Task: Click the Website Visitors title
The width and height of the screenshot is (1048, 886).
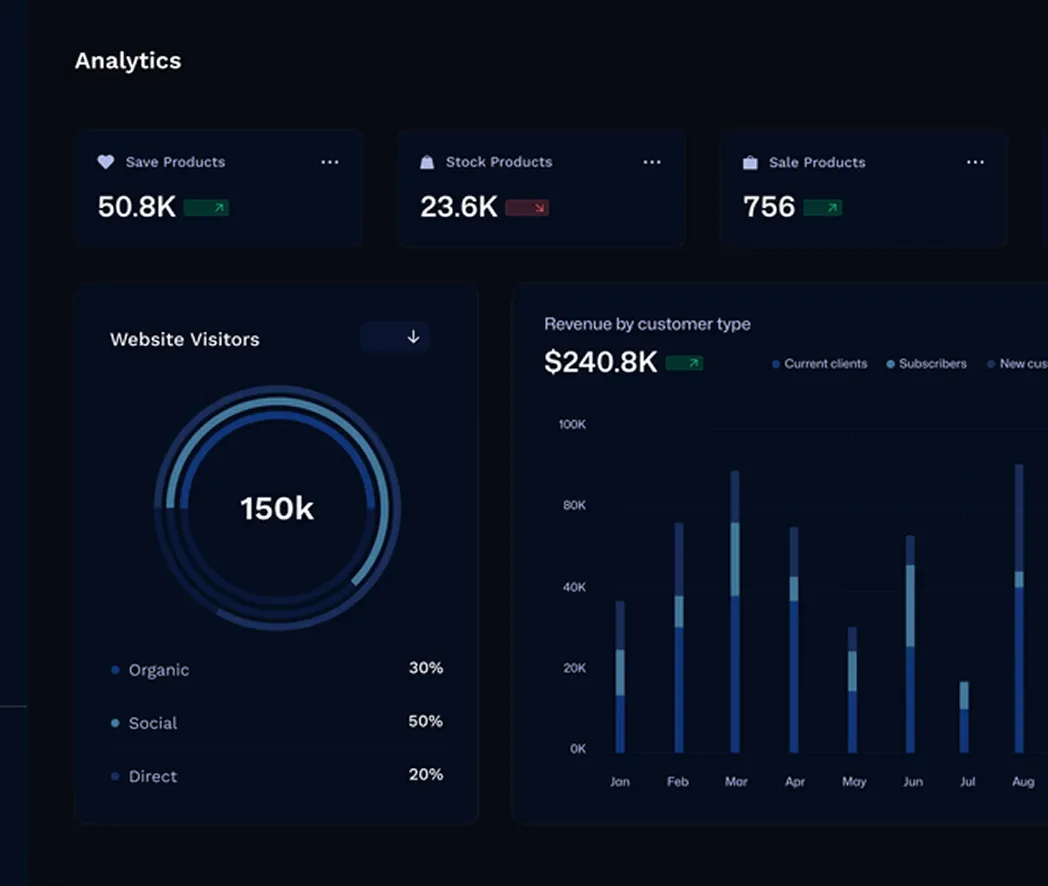Action: pyautogui.click(x=184, y=339)
